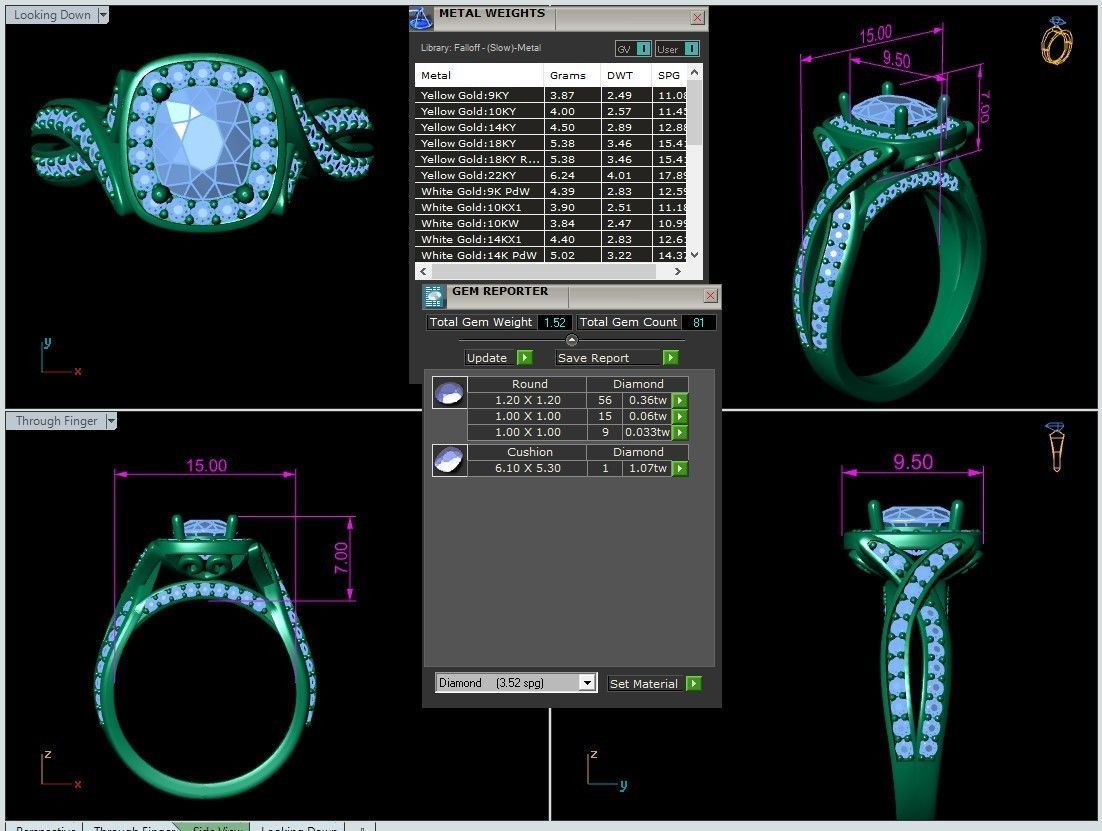Click the vertical scrollbar thumb in metal list
The height and width of the screenshot is (831, 1102).
[694, 112]
